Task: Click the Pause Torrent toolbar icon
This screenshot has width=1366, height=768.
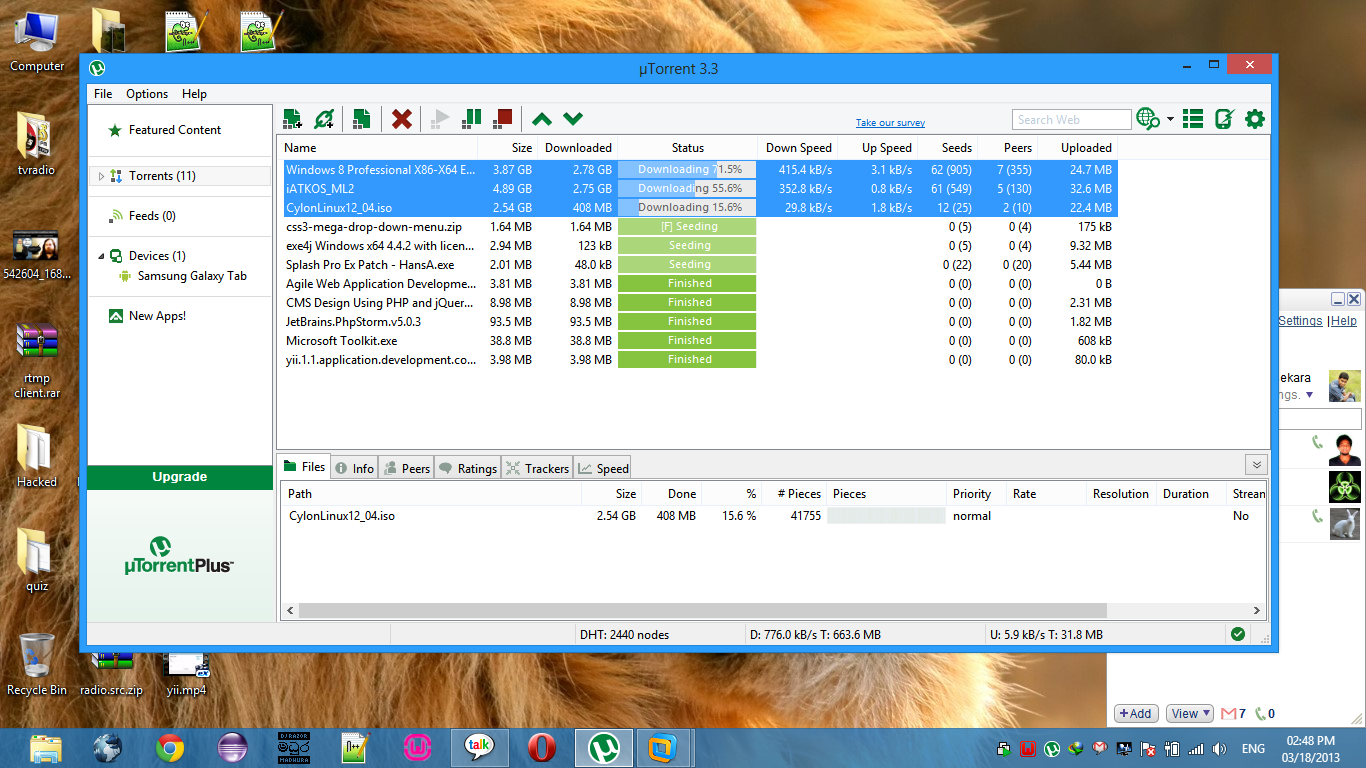Action: tap(471, 120)
